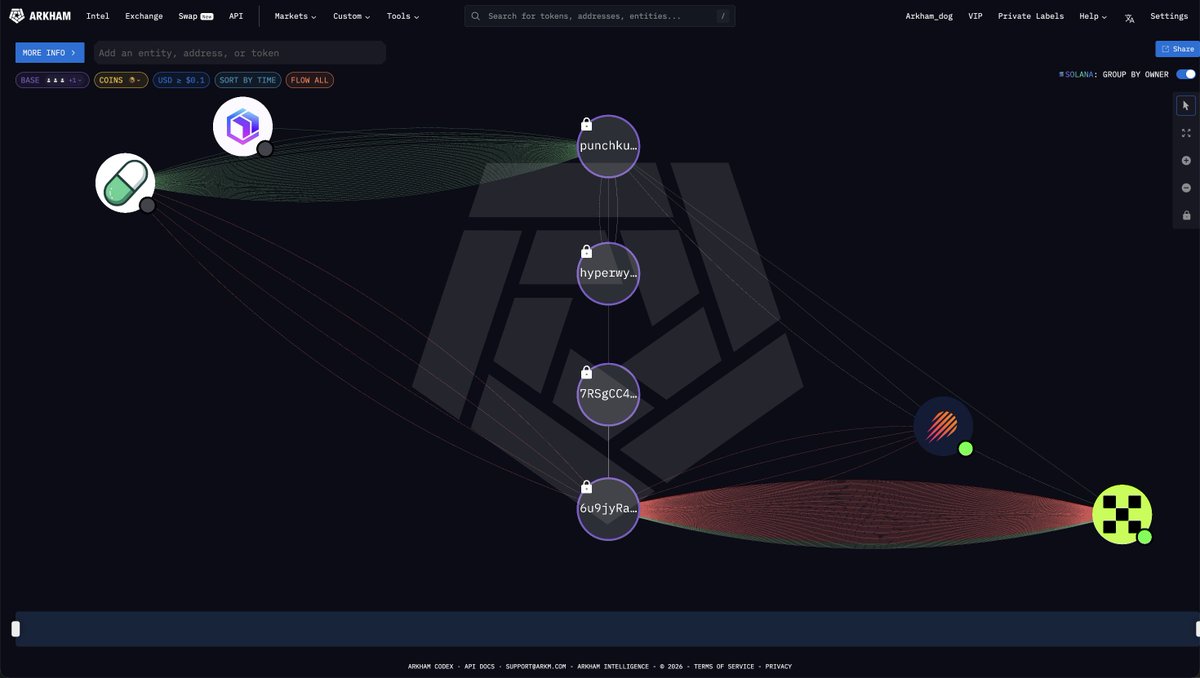Click gray status dot on cube node
This screenshot has height=678, width=1200.
pos(265,149)
